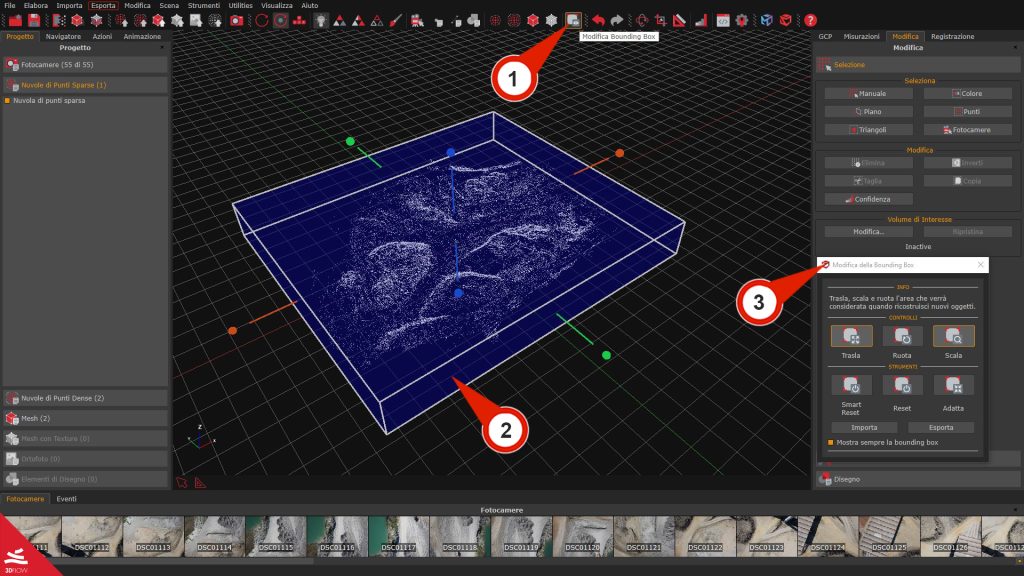Select the red paintbrush toolbar icon

pyautogui.click(x=396, y=21)
